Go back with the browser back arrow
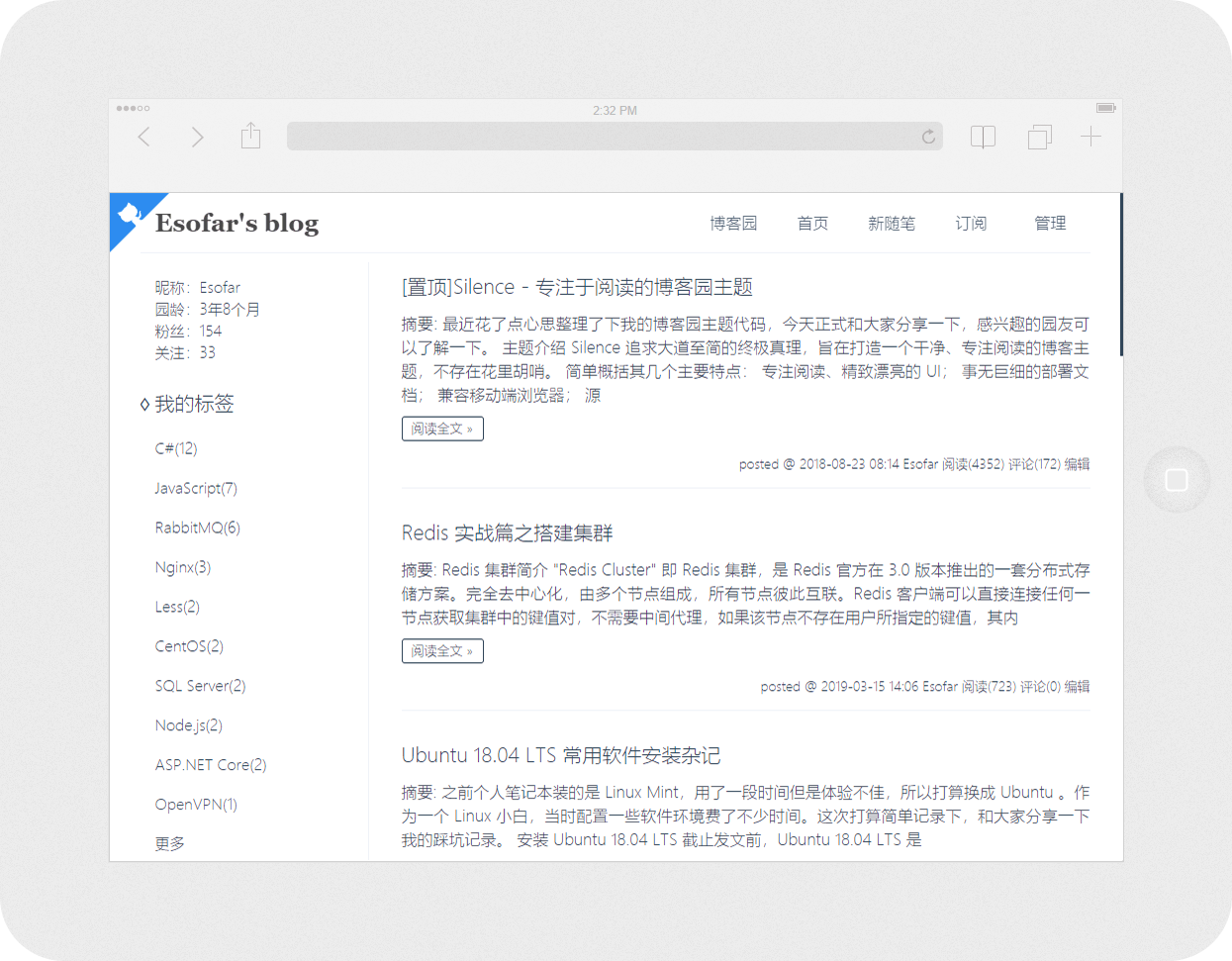Image resolution: width=1232 pixels, height=961 pixels. [x=144, y=137]
